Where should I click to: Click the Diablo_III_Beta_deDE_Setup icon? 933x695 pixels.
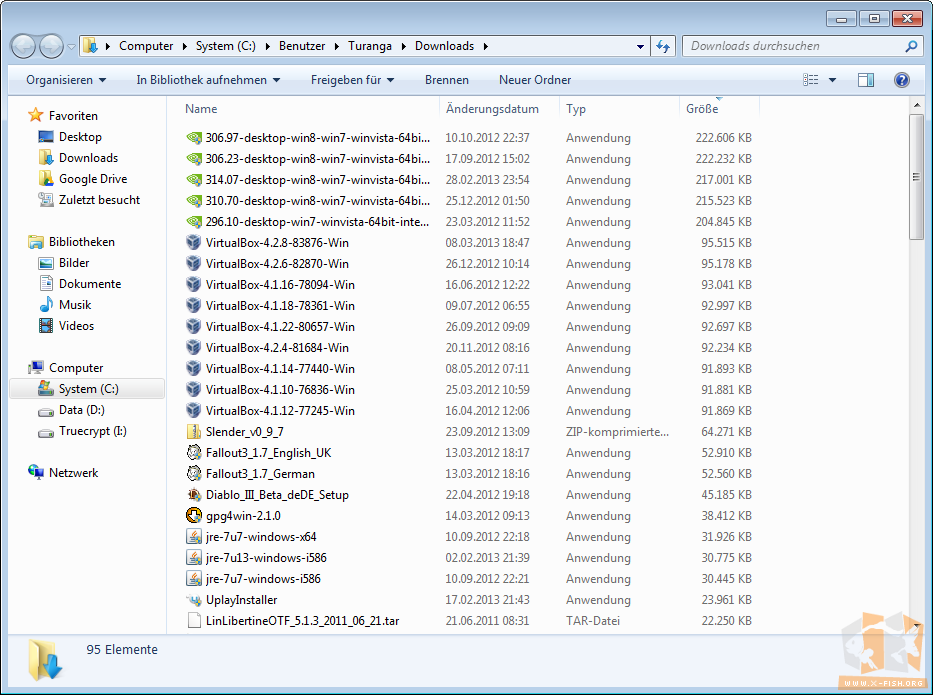click(x=193, y=494)
